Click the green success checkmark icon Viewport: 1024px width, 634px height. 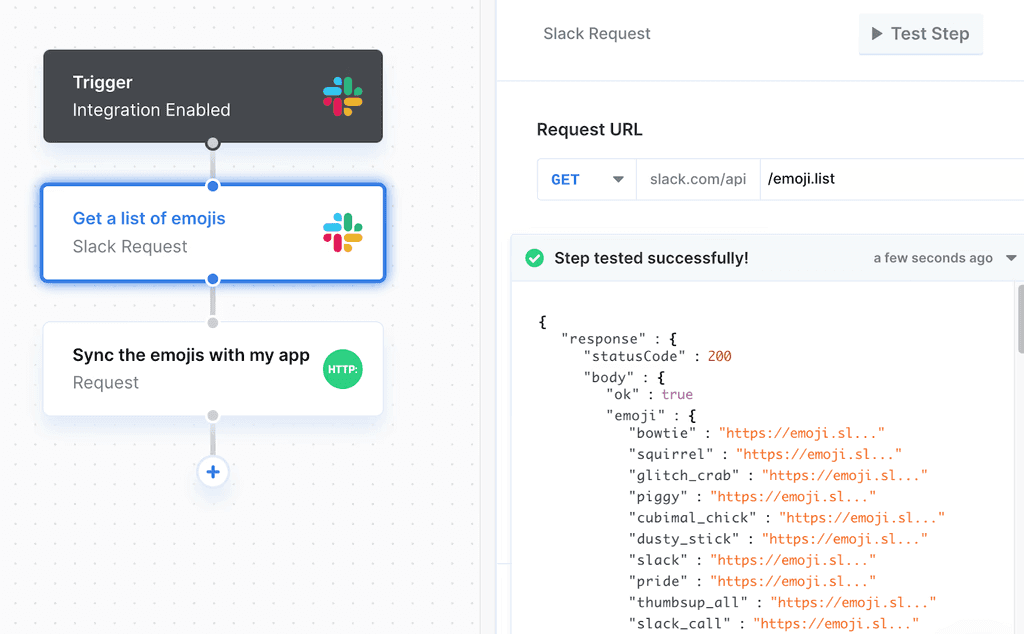click(535, 258)
